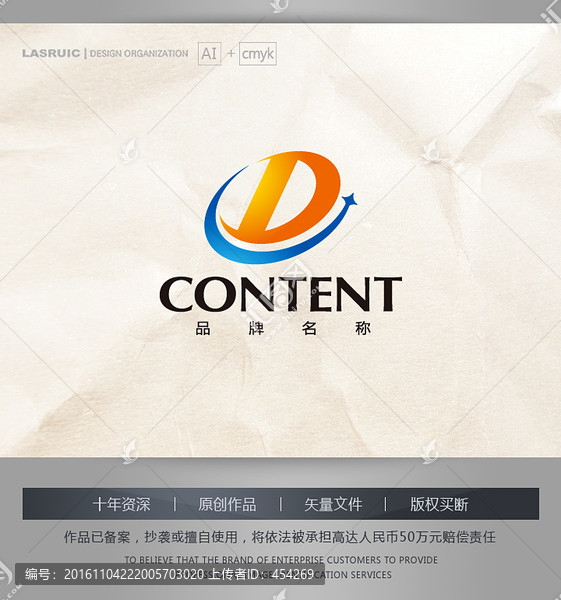This screenshot has height=600, width=561.
Task: Click 版权买断 in the dark banner
Action: [x=439, y=504]
